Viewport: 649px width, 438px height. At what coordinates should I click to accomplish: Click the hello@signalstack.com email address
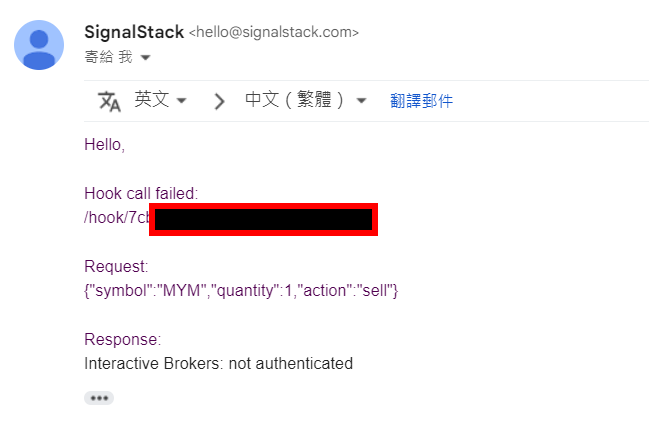(274, 32)
